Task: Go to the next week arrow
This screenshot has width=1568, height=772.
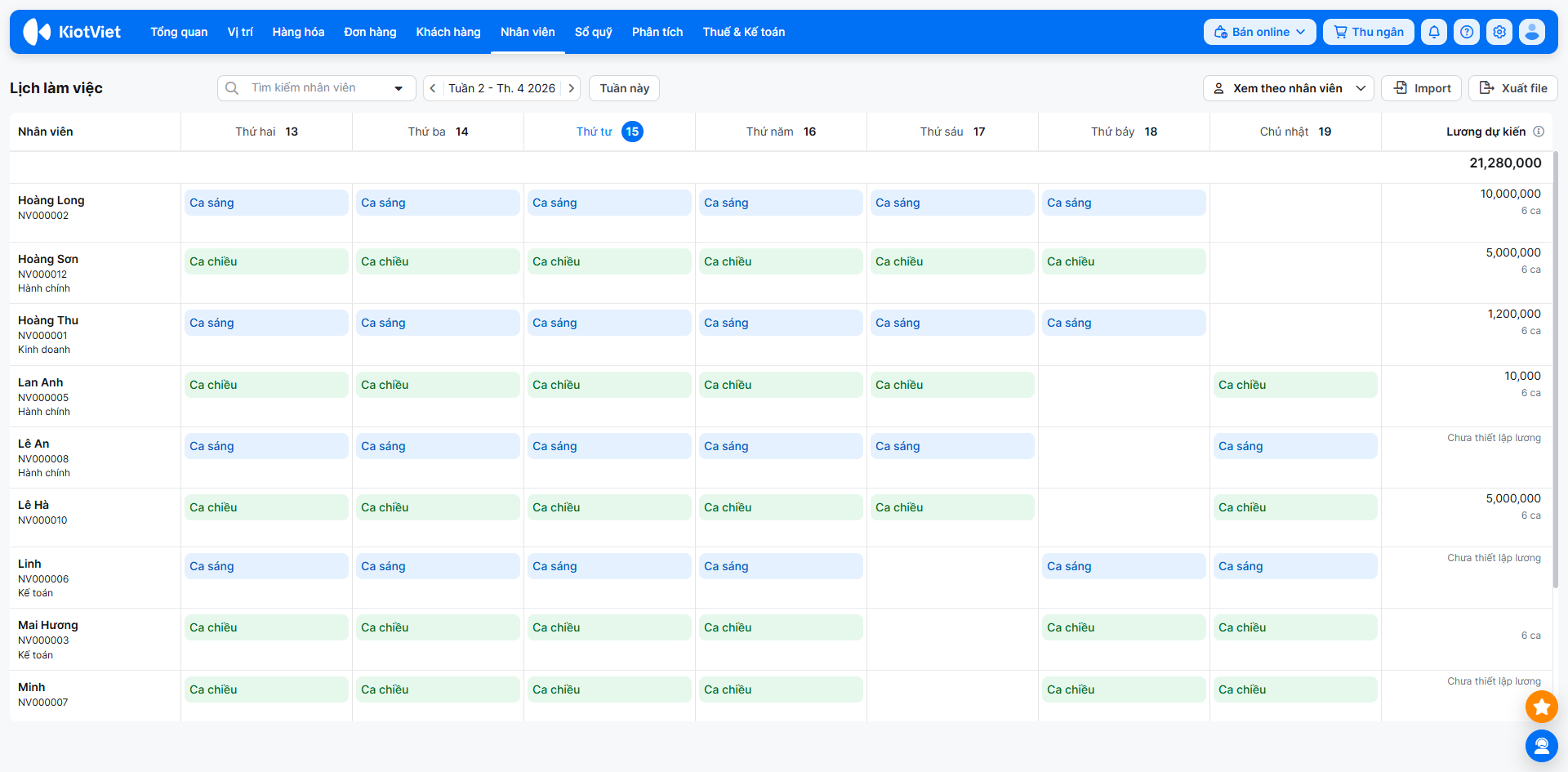Action: click(572, 88)
